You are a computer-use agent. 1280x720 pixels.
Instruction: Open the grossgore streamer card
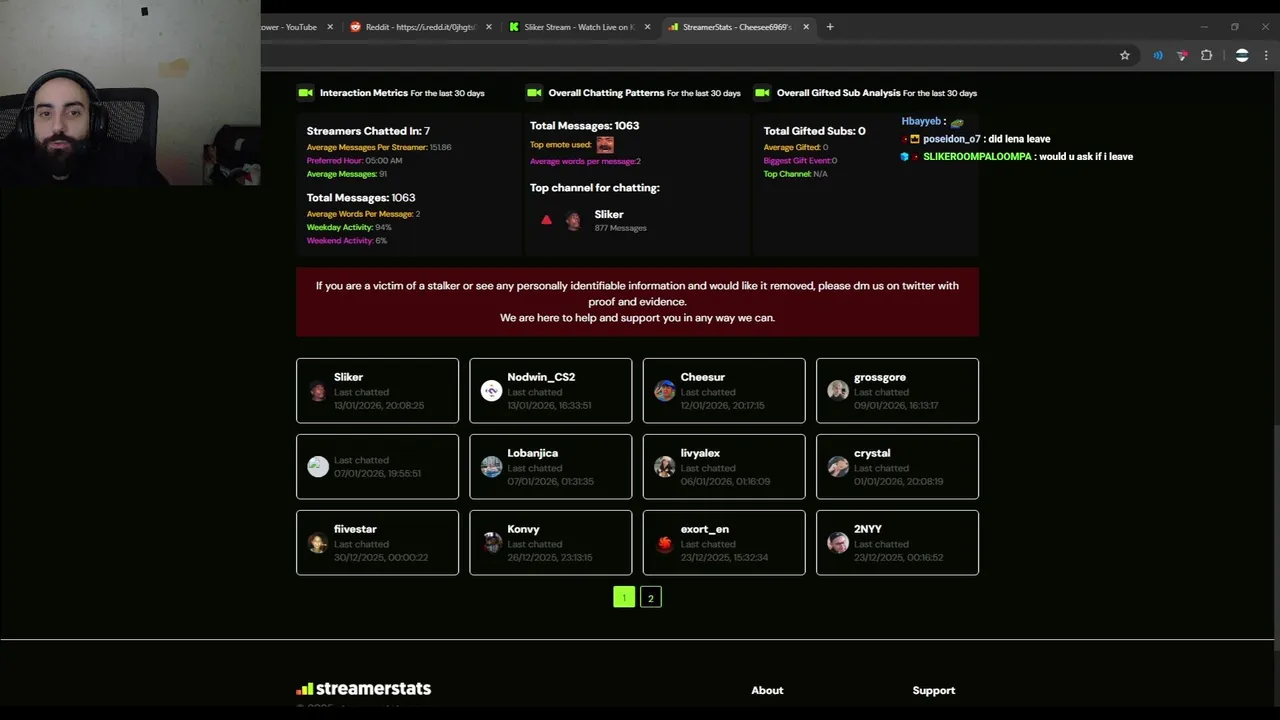tap(897, 390)
